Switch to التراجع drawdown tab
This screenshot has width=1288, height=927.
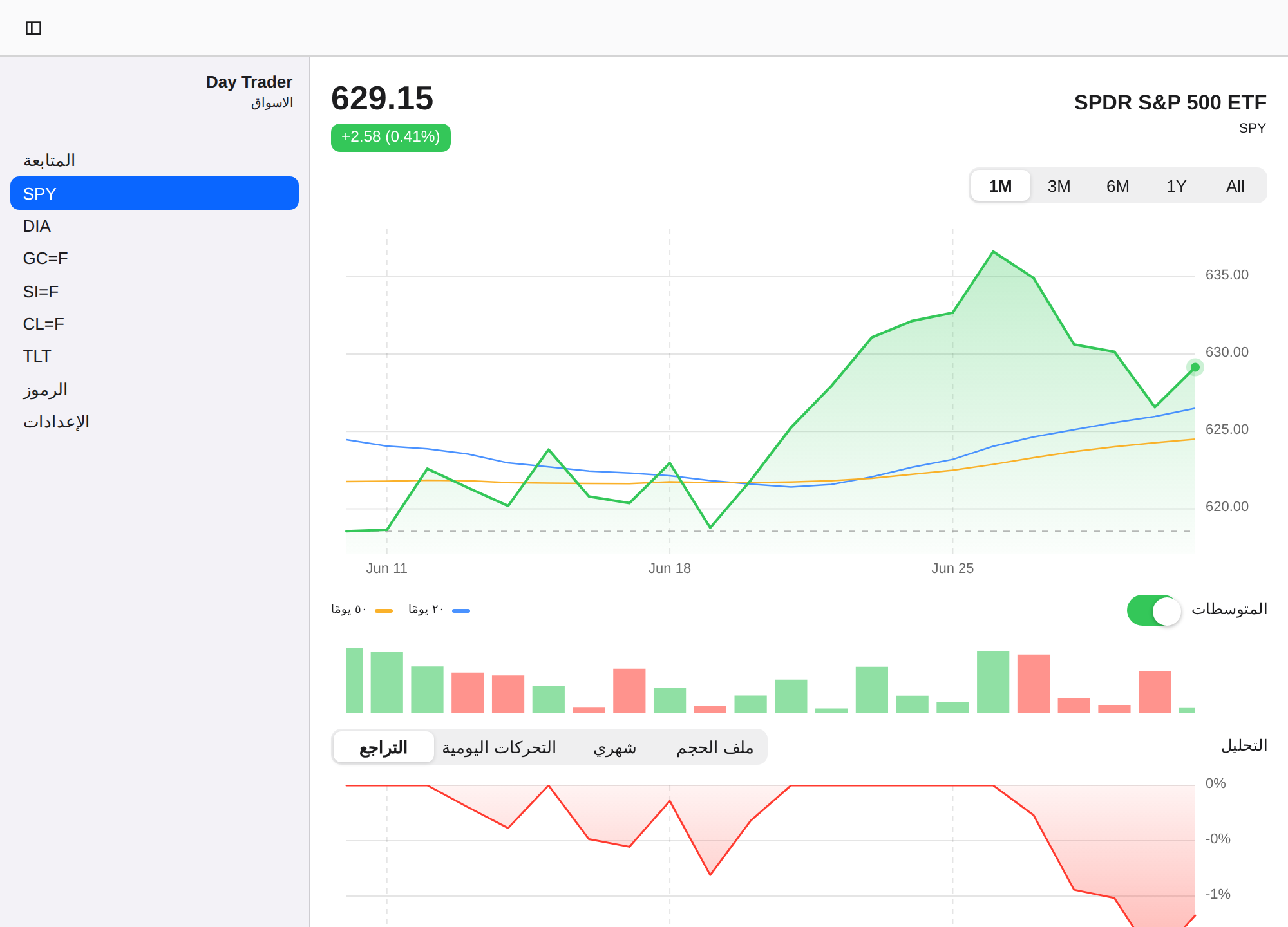point(383,747)
